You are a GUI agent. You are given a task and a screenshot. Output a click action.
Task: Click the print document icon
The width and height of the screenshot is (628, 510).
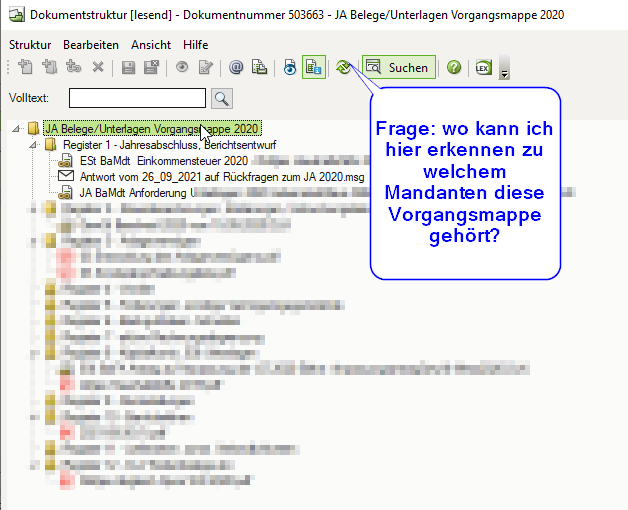tap(260, 67)
